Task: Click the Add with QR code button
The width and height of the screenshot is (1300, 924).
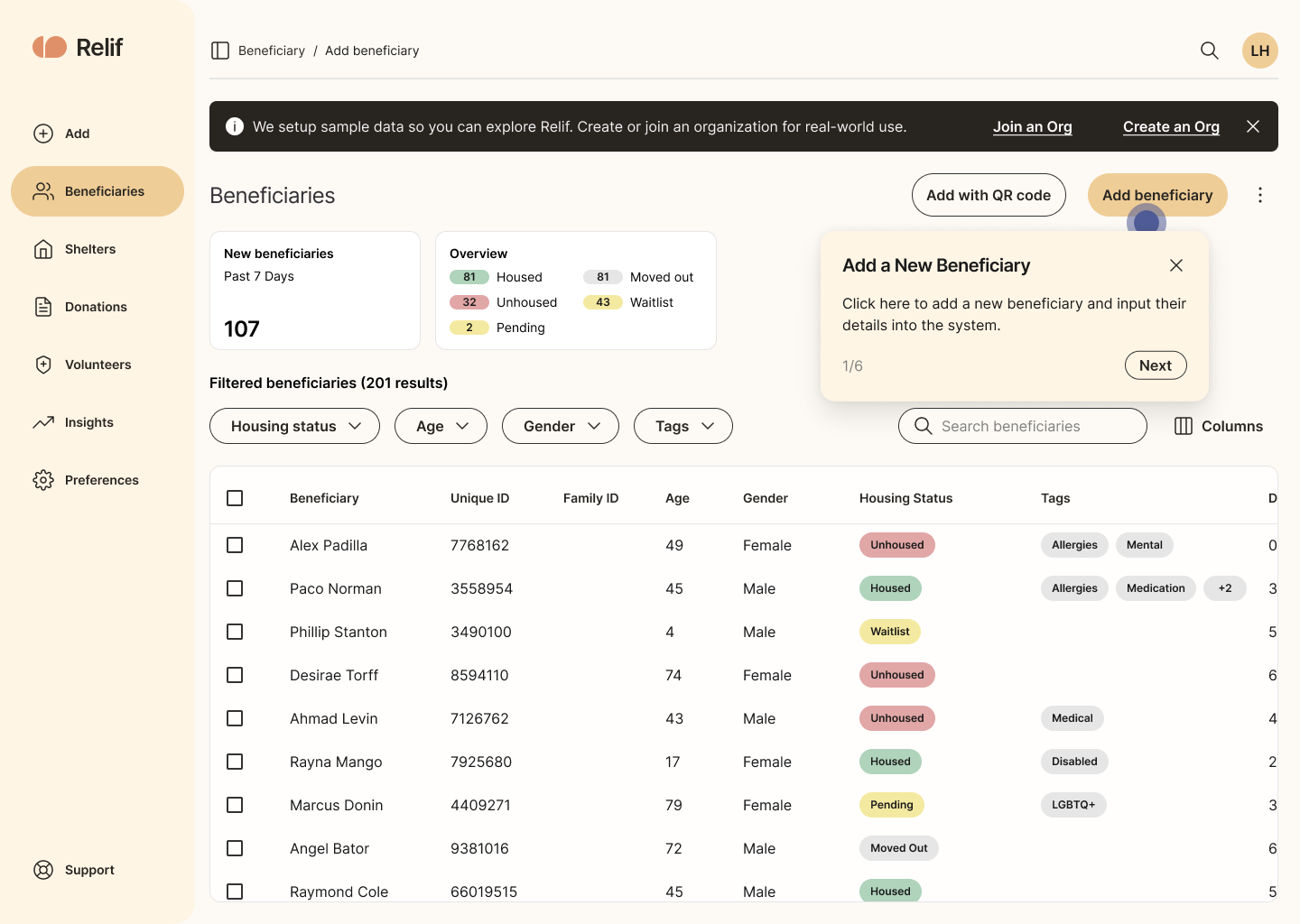Action: (989, 195)
